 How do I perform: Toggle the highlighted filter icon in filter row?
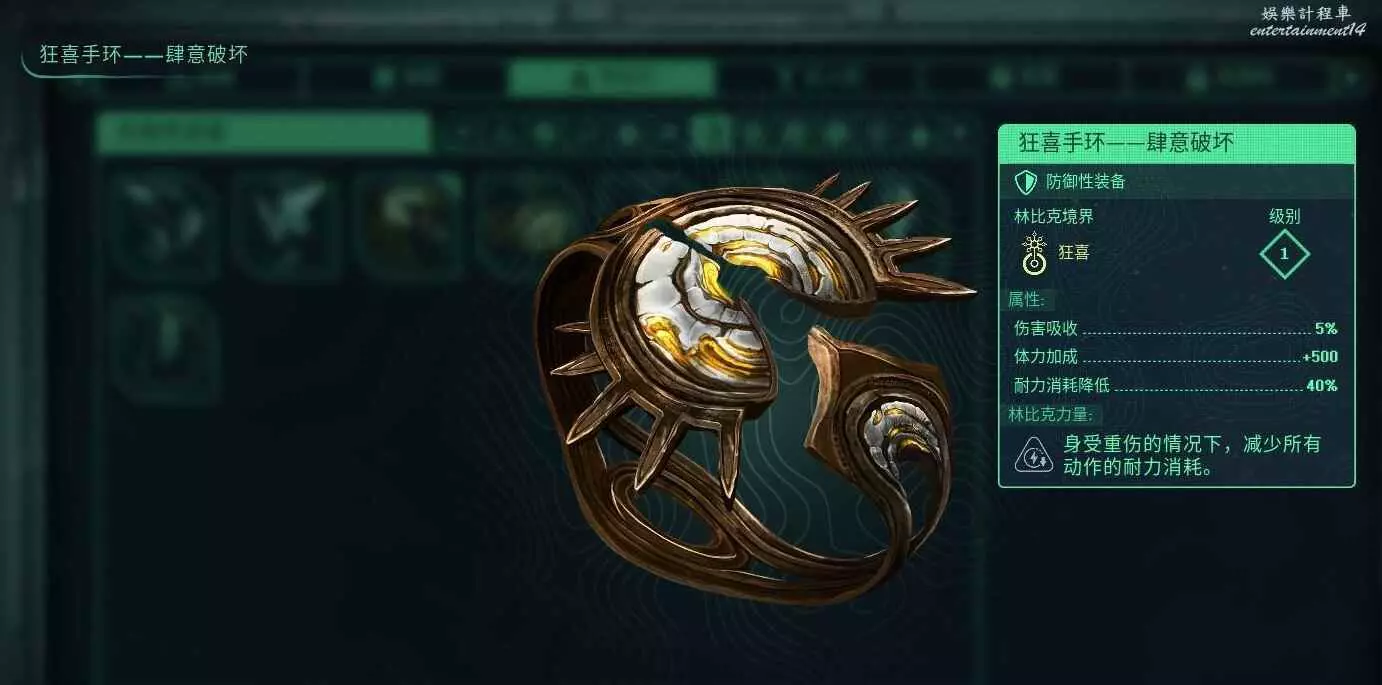[x=711, y=132]
